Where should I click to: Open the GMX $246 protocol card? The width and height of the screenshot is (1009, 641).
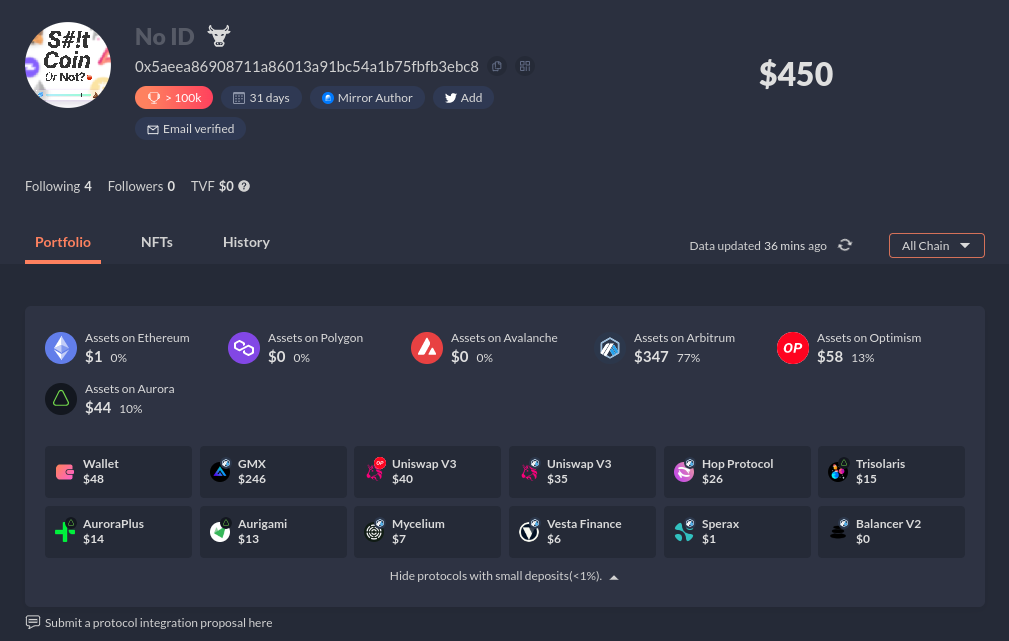coord(273,472)
